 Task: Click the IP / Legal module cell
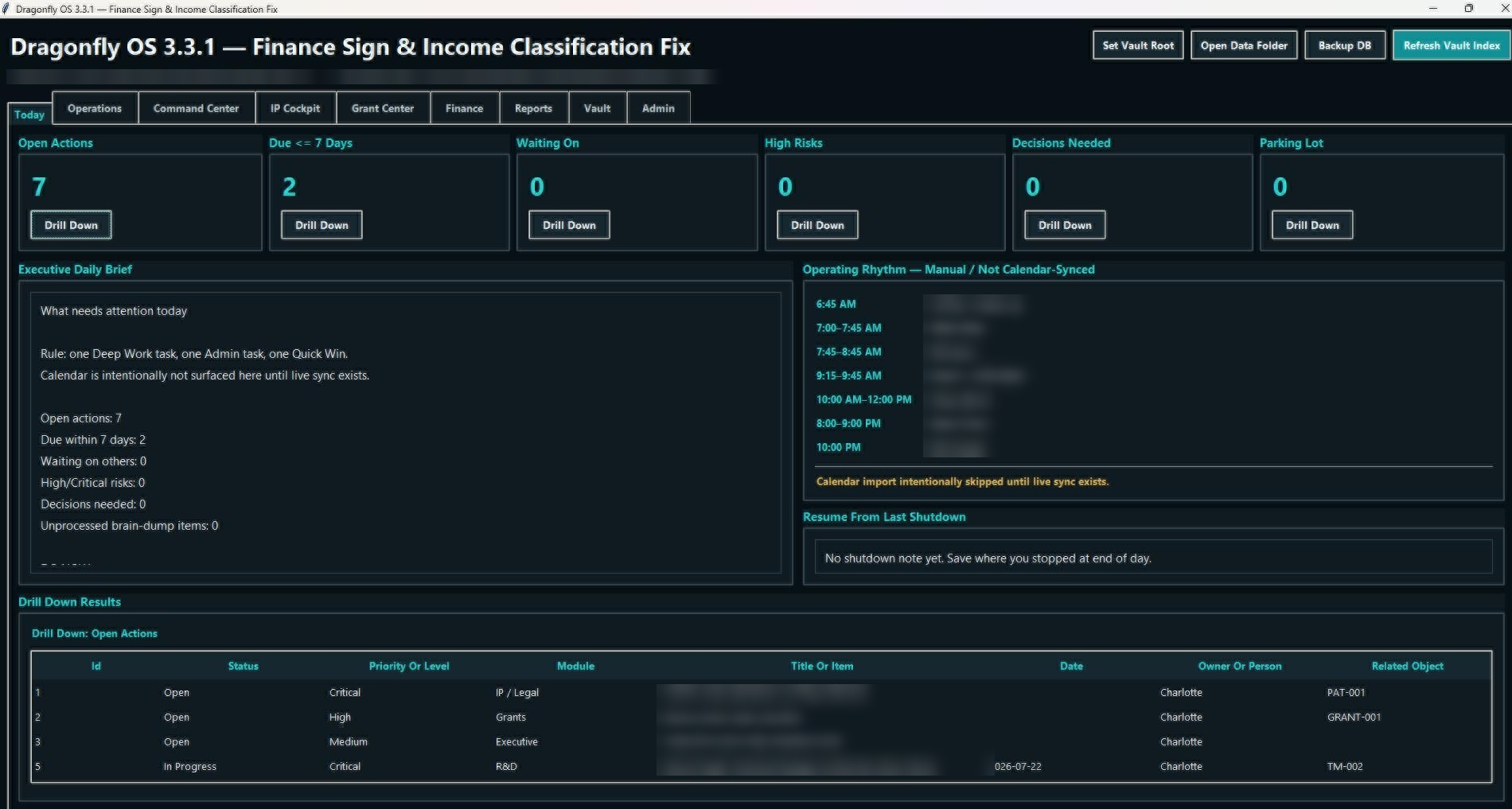tap(517, 693)
